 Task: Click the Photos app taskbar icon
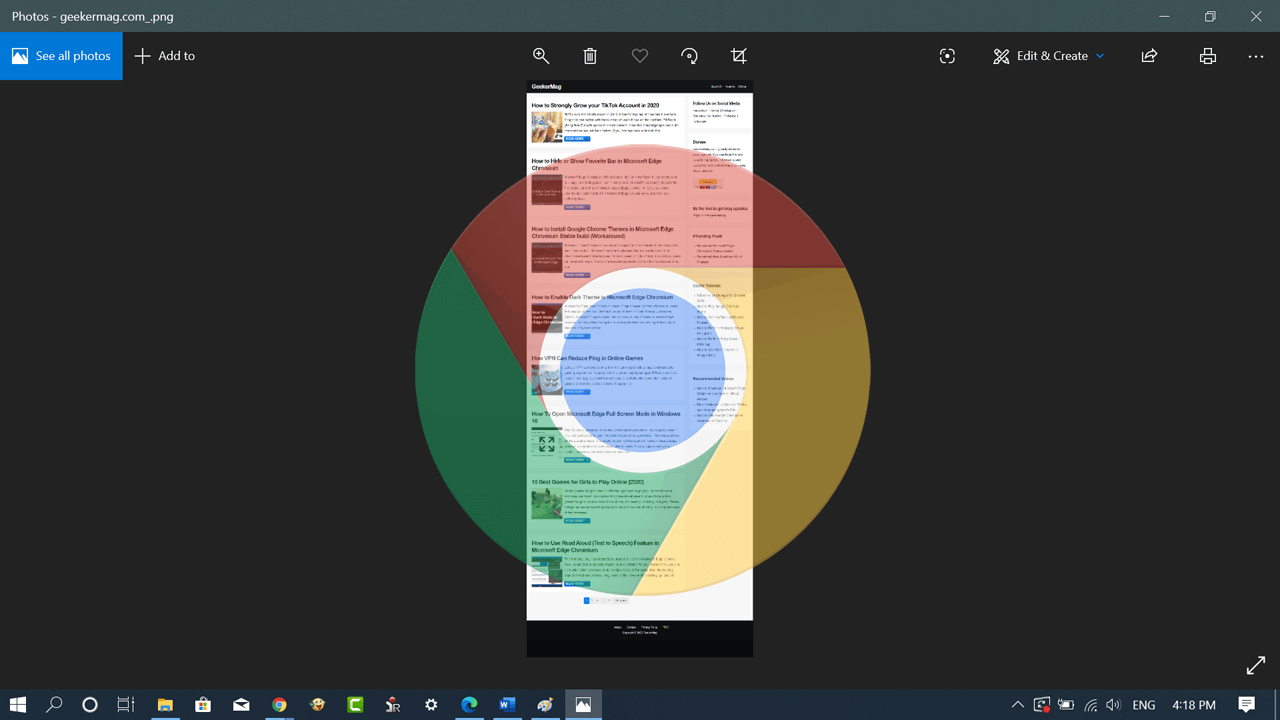click(x=583, y=705)
